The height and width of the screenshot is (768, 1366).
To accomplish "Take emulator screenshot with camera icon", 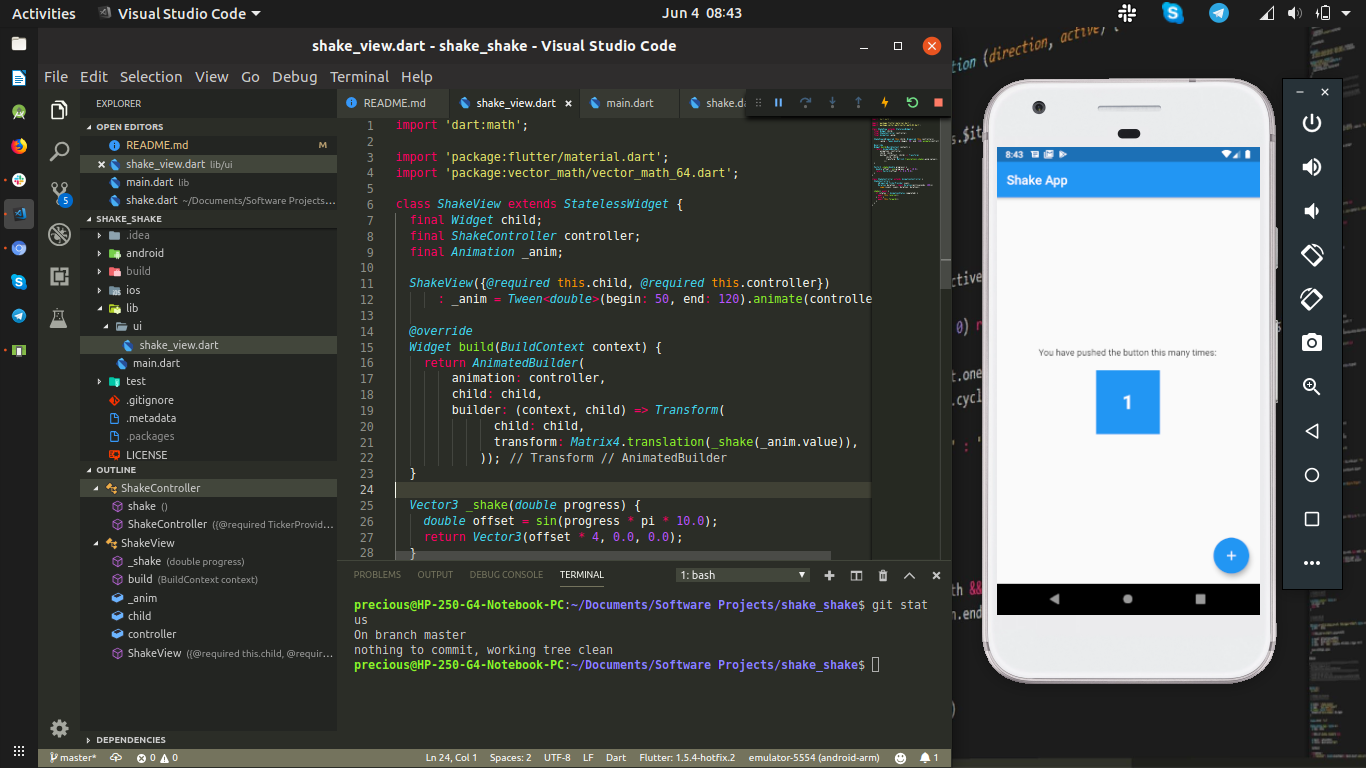I will tap(1312, 343).
